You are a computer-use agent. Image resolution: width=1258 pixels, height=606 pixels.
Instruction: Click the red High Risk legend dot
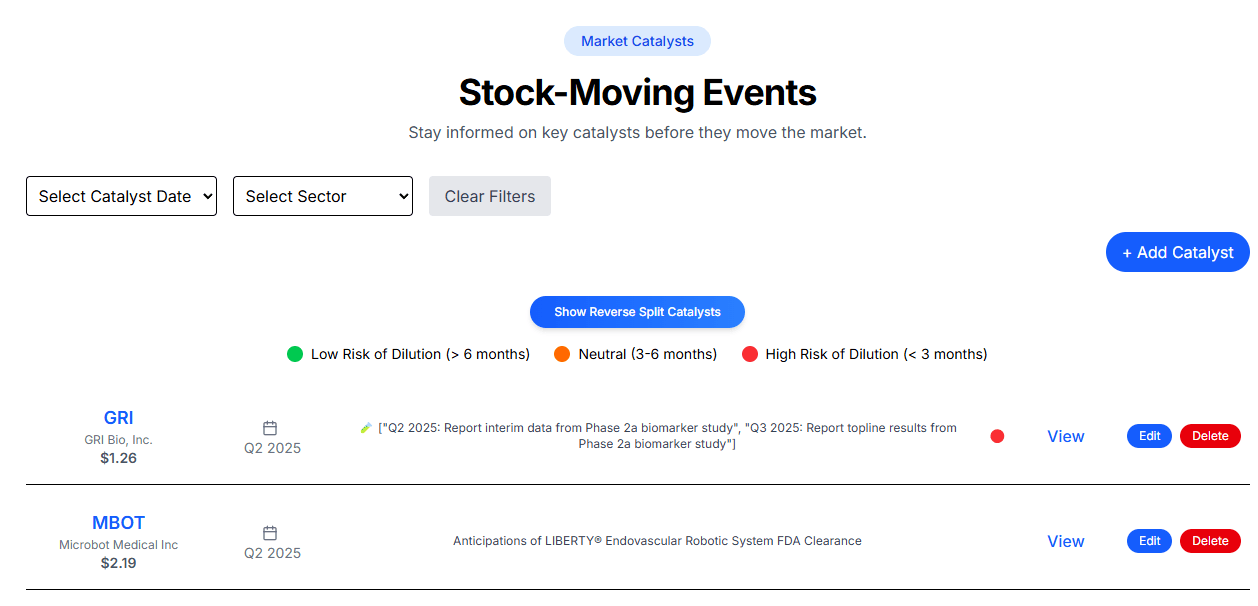pos(750,354)
